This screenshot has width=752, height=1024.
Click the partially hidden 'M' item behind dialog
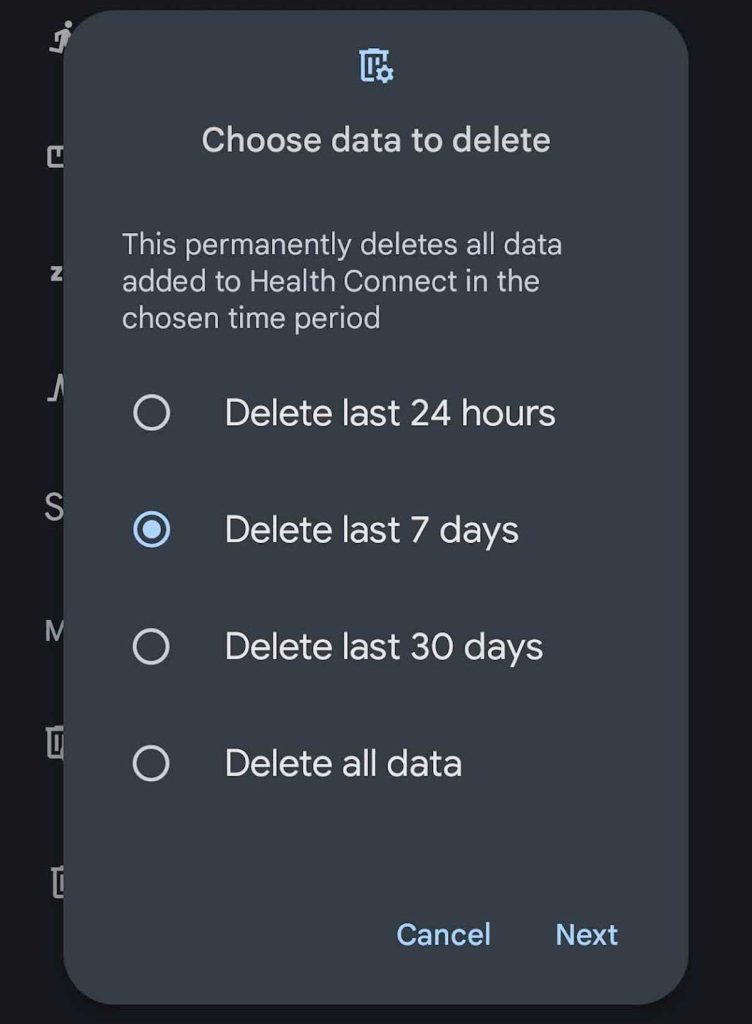[54, 631]
